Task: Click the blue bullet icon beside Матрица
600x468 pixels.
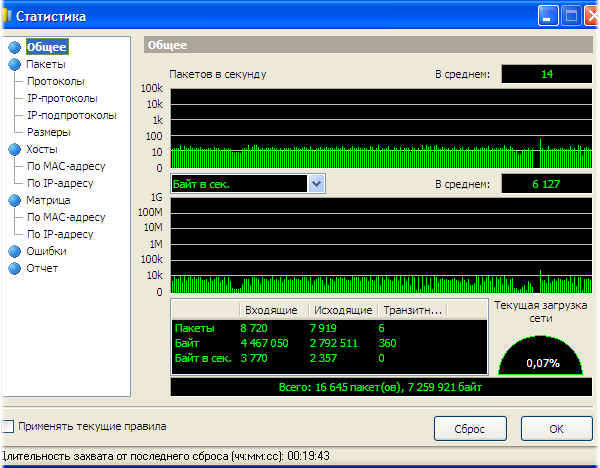Action: tap(15, 200)
